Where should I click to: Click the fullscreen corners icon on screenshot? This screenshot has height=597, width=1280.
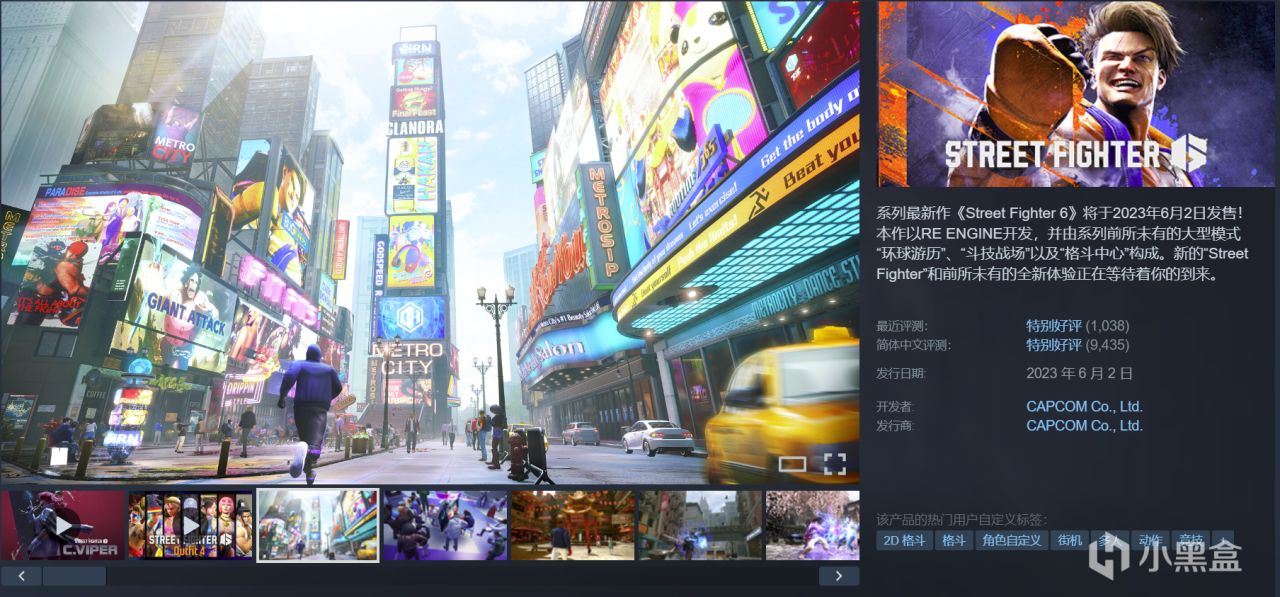pos(835,463)
